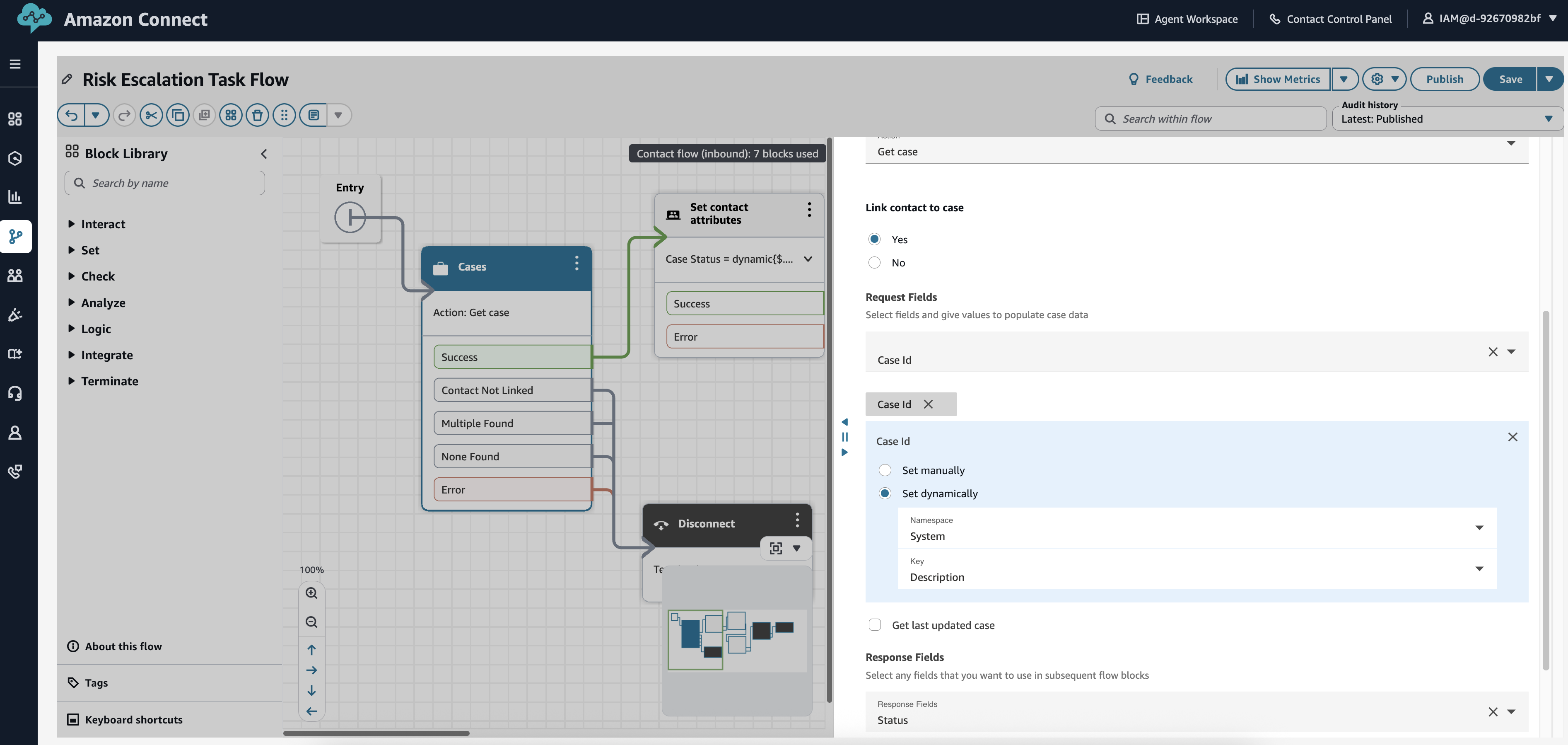Delete selected blocks using trash icon
Viewport: 1568px width, 745px height.
pos(258,114)
